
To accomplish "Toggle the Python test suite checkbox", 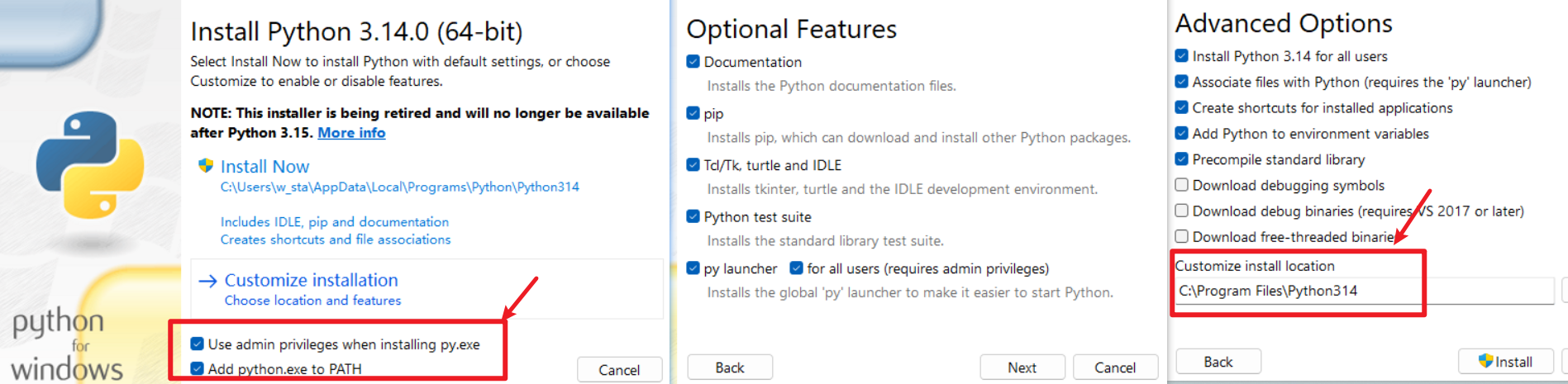I will coord(693,216).
